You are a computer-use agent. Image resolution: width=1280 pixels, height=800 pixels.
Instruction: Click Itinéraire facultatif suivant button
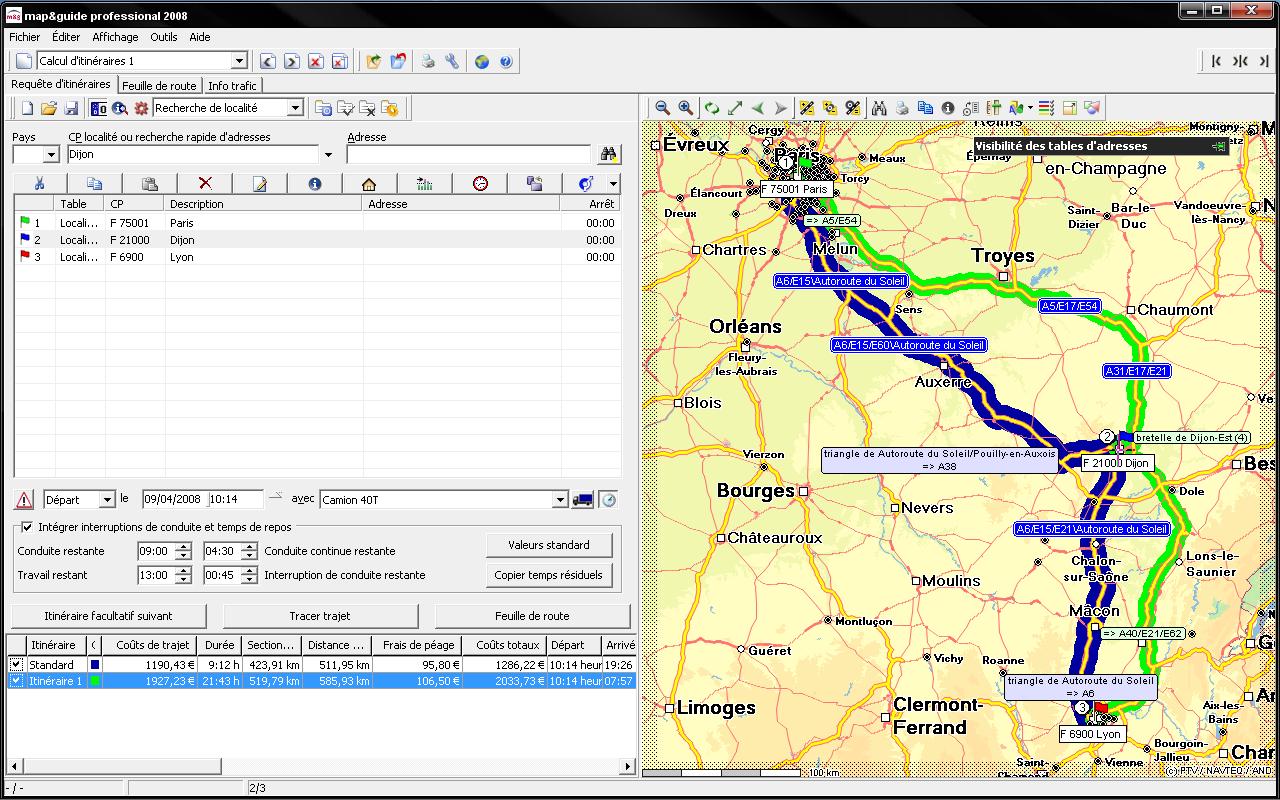click(x=108, y=616)
